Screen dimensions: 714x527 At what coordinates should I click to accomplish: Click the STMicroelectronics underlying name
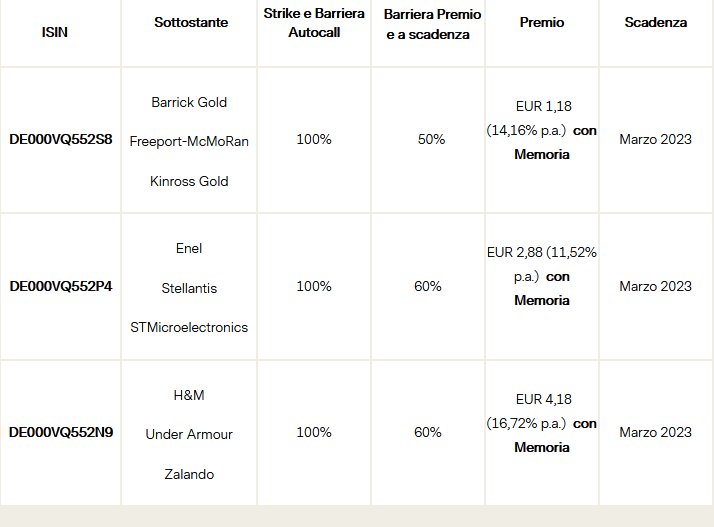click(189, 327)
